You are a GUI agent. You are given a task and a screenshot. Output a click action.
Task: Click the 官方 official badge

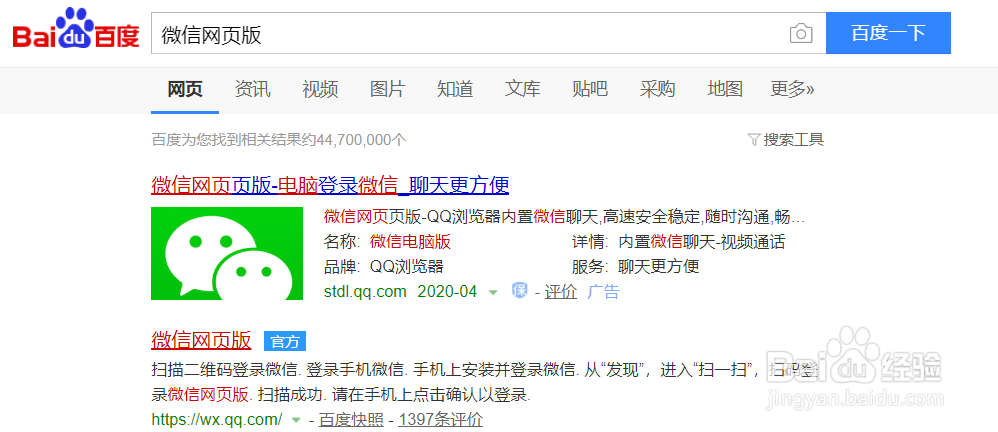tap(285, 342)
